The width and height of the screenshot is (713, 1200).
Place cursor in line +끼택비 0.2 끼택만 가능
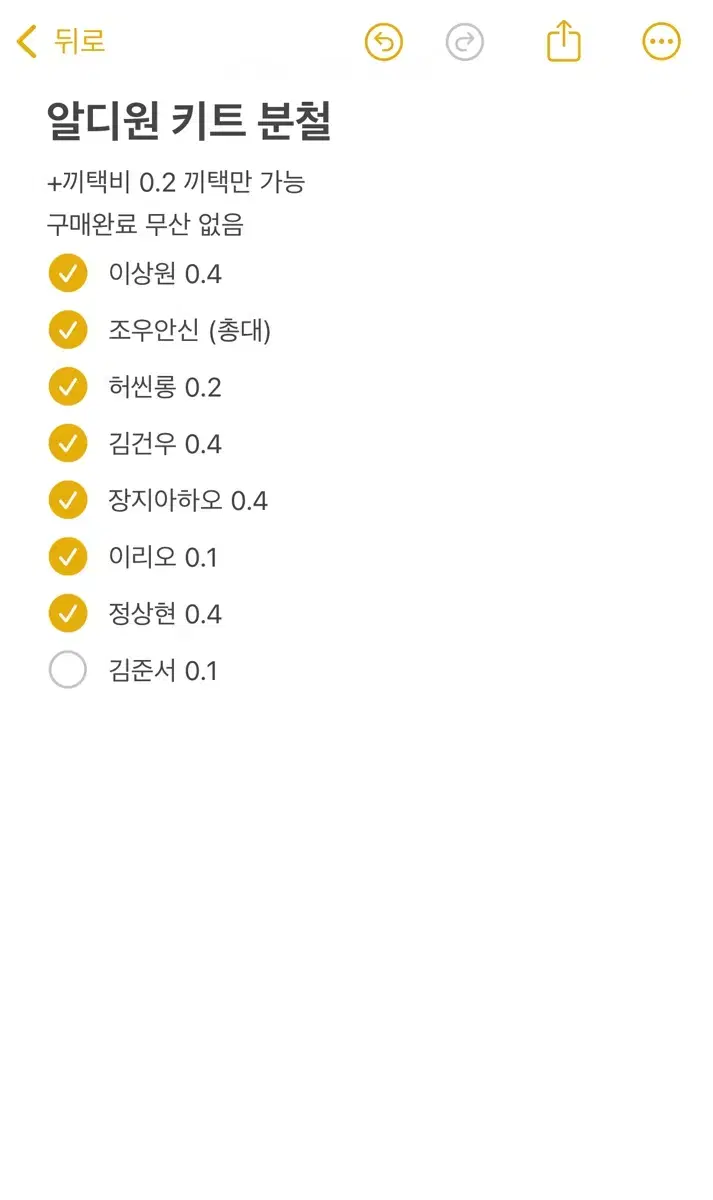(x=177, y=182)
